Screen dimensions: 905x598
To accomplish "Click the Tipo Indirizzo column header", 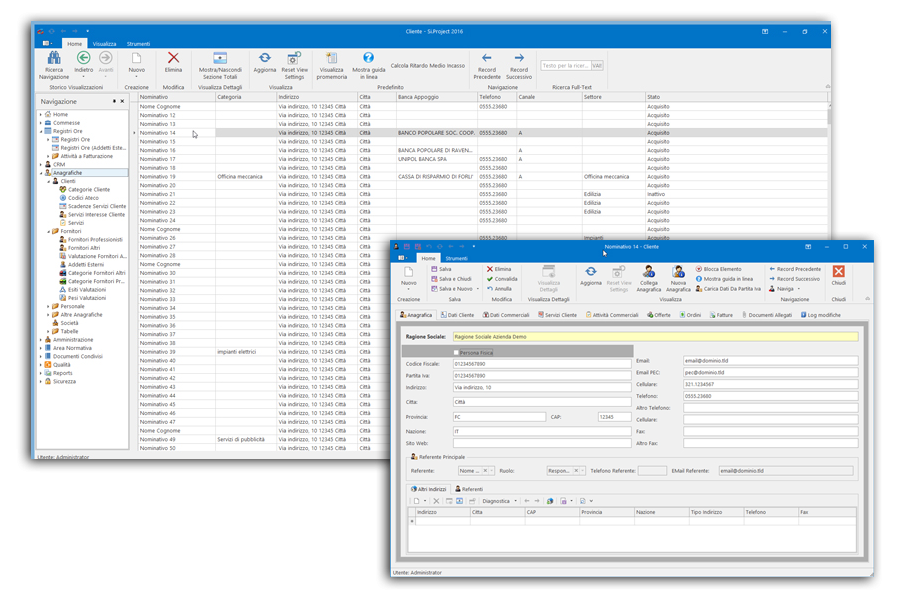I will tap(716, 512).
